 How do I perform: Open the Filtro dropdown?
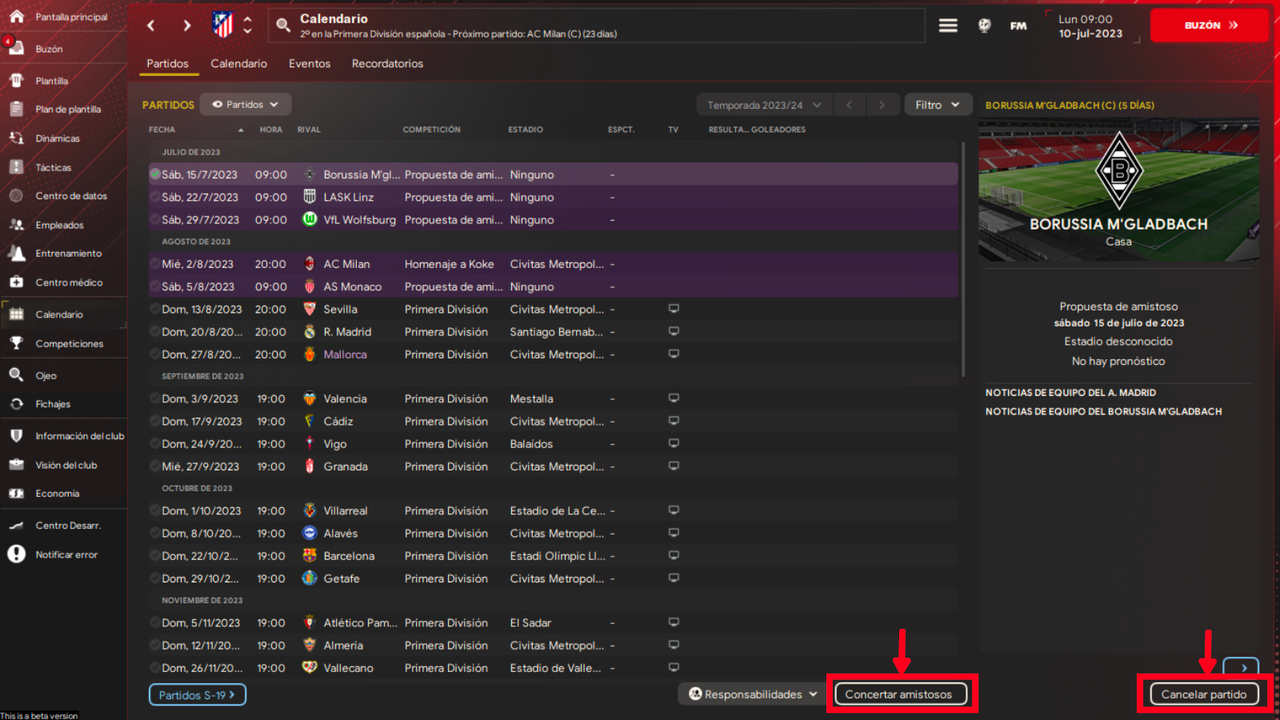click(x=938, y=105)
